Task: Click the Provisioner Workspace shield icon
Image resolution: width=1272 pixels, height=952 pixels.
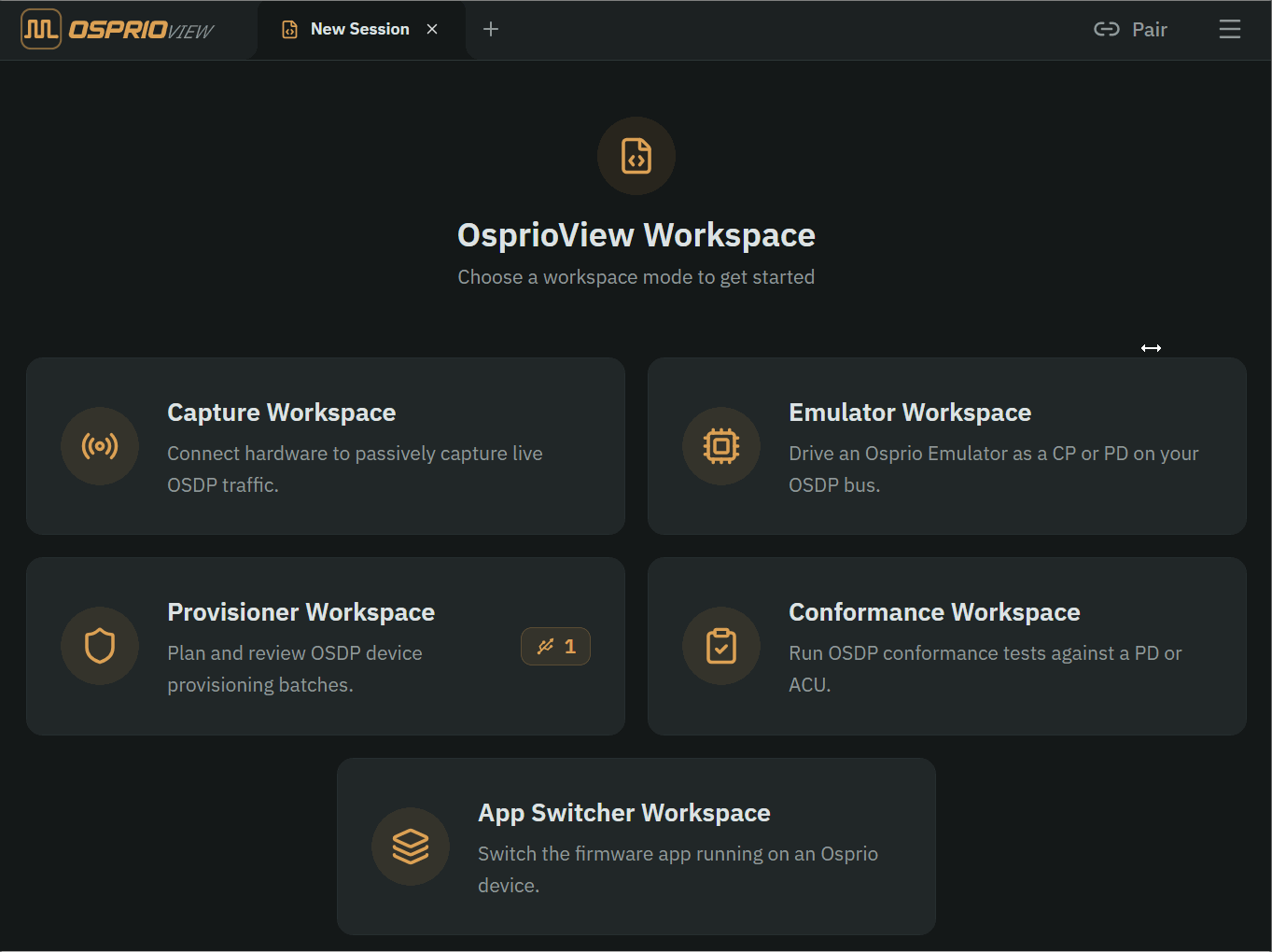Action: (x=100, y=646)
